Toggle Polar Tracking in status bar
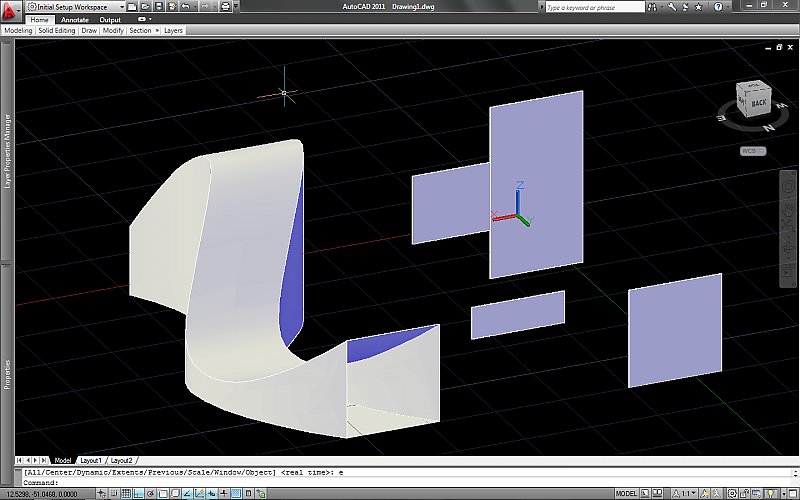 click(148, 494)
